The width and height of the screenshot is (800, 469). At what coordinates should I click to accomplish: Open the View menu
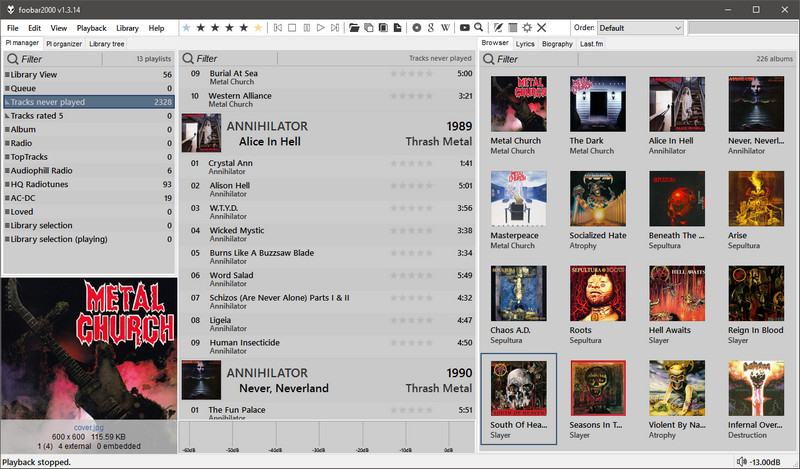coord(59,28)
